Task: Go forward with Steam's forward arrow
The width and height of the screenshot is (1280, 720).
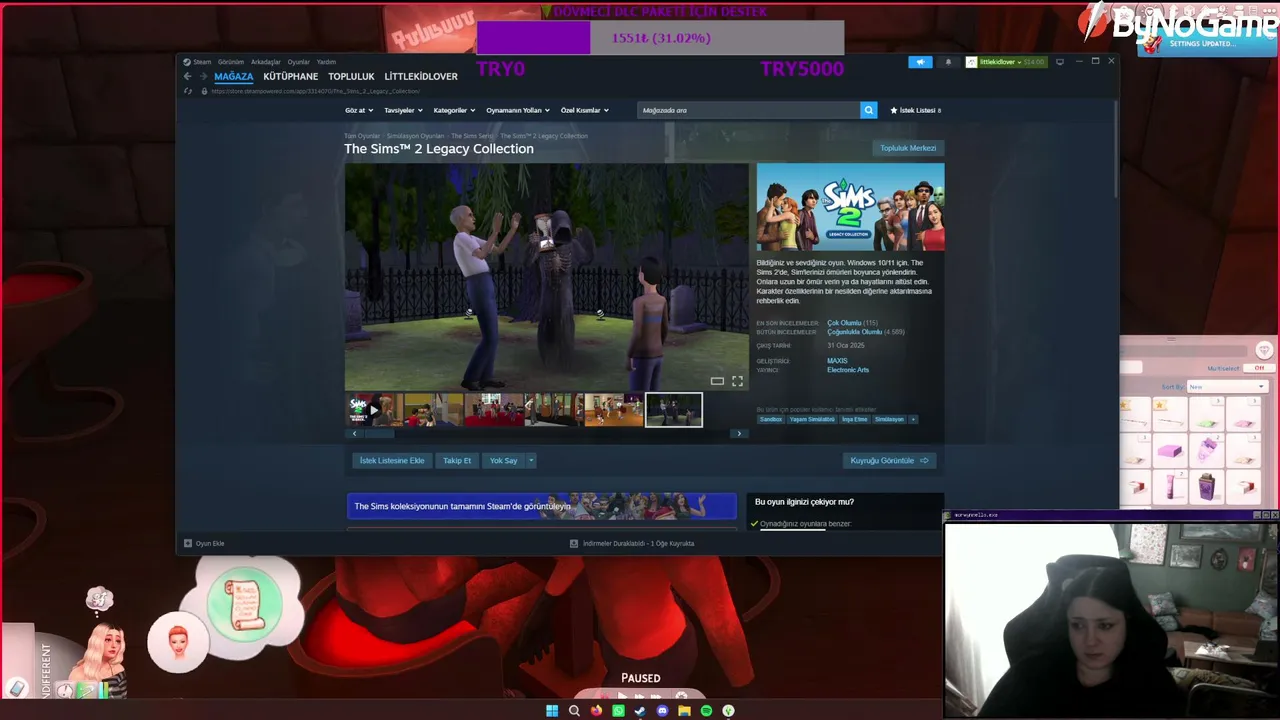Action: tap(203, 76)
